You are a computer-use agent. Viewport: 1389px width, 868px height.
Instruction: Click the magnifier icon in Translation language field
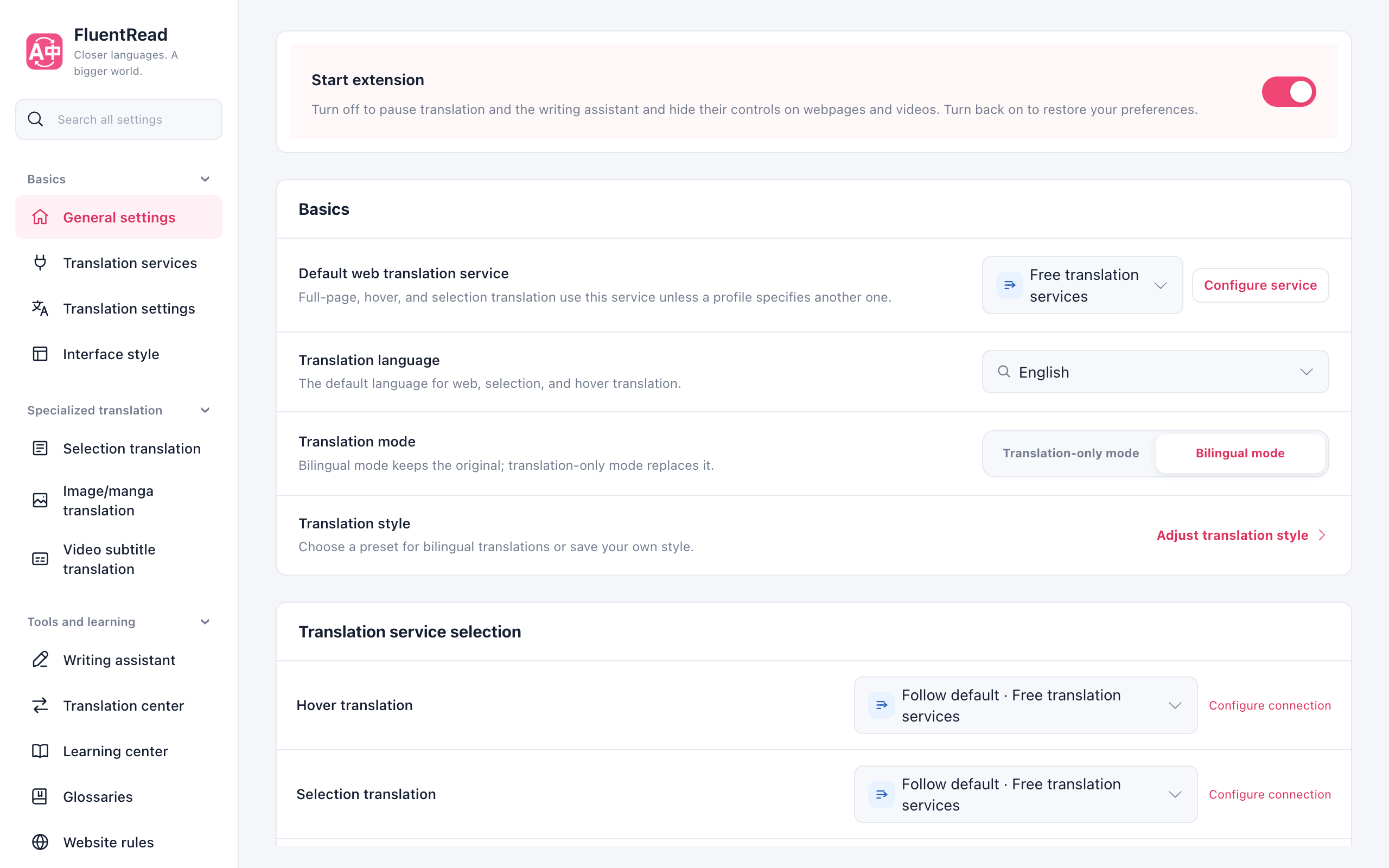coord(1004,372)
